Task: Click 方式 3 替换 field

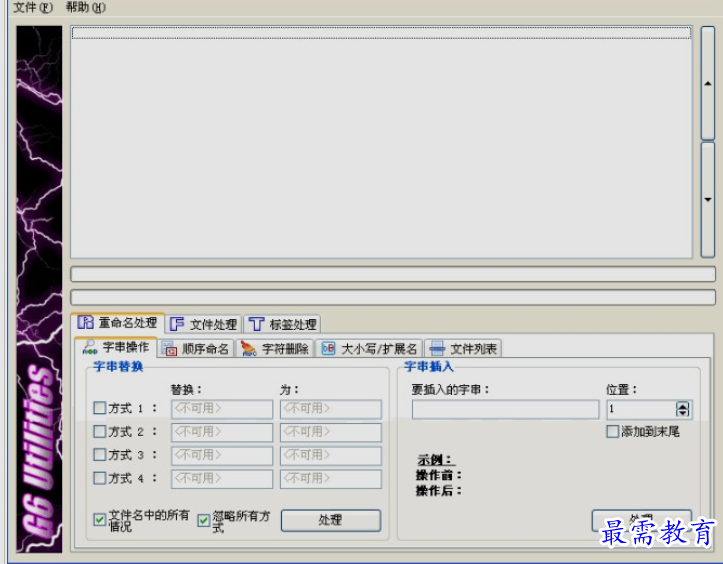Action: coord(222,456)
